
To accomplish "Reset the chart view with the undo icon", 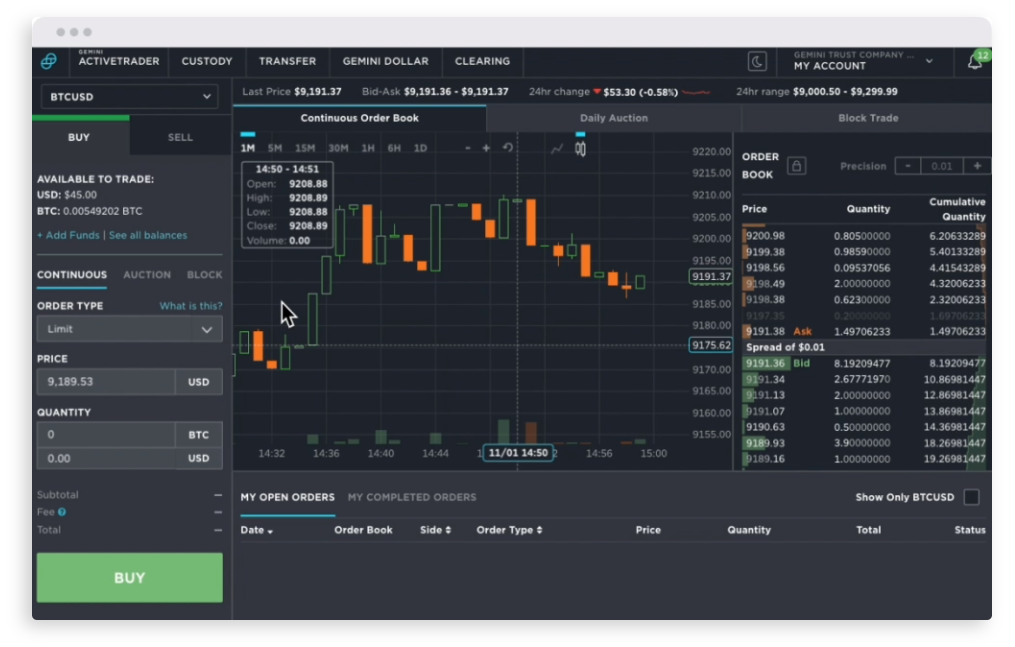I will [508, 148].
